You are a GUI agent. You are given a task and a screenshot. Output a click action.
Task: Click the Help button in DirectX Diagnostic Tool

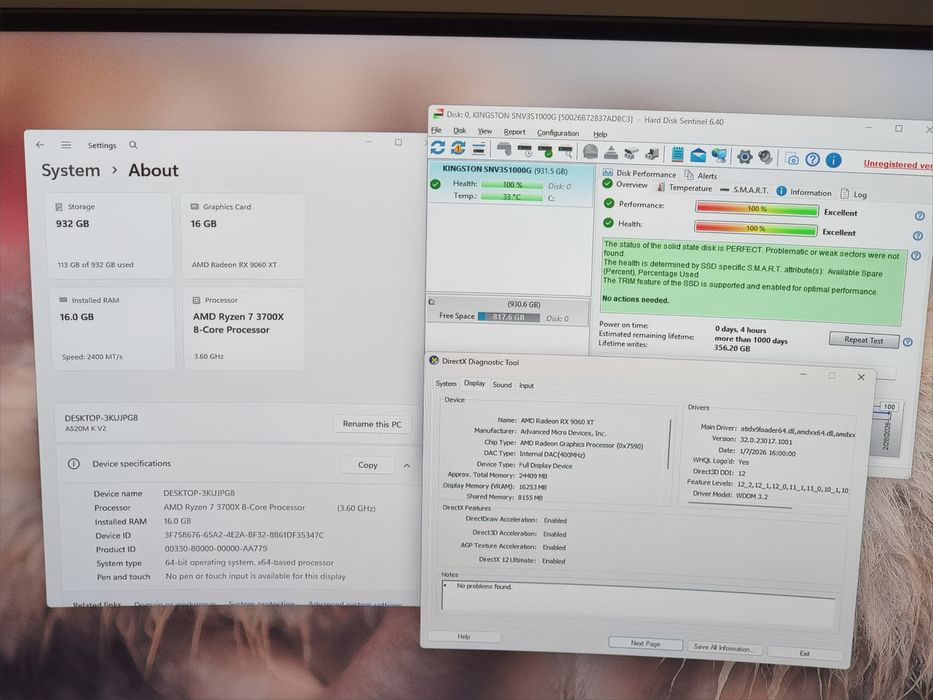coord(464,636)
